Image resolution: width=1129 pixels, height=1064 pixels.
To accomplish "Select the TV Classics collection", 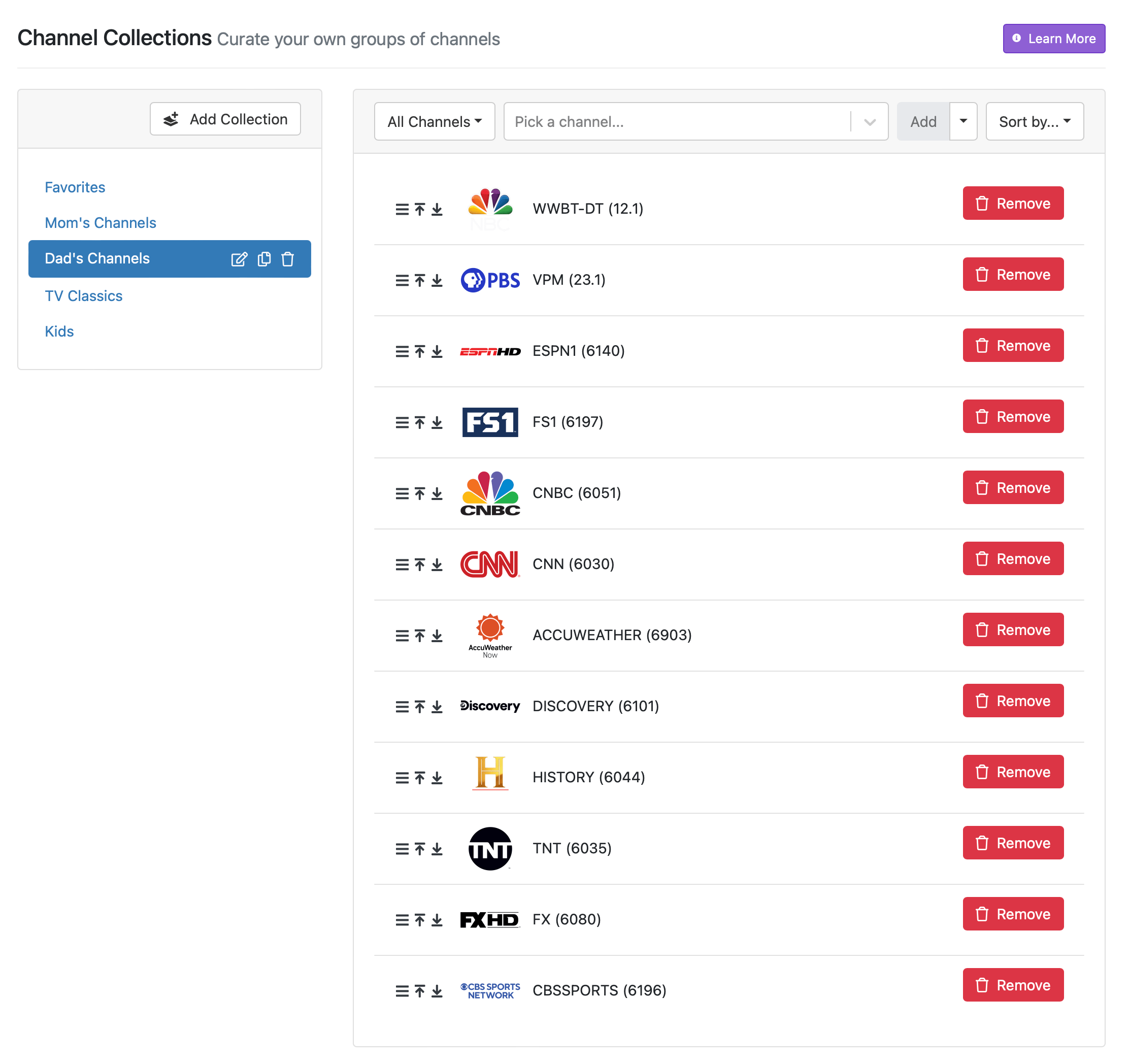I will [83, 295].
